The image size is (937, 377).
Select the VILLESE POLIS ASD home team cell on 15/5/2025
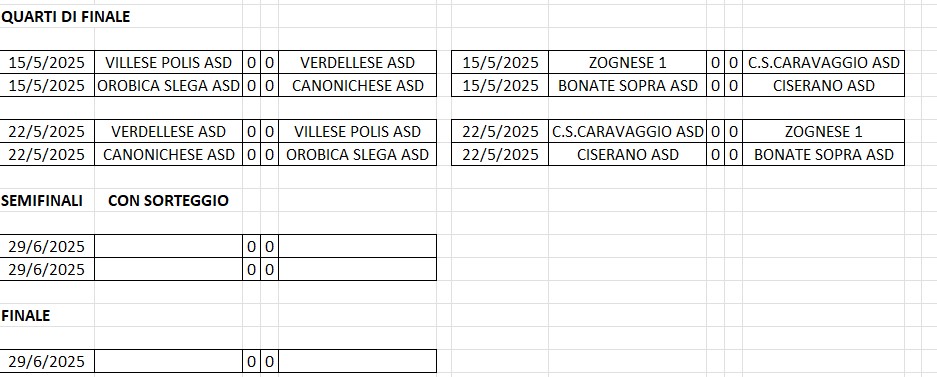169,63
